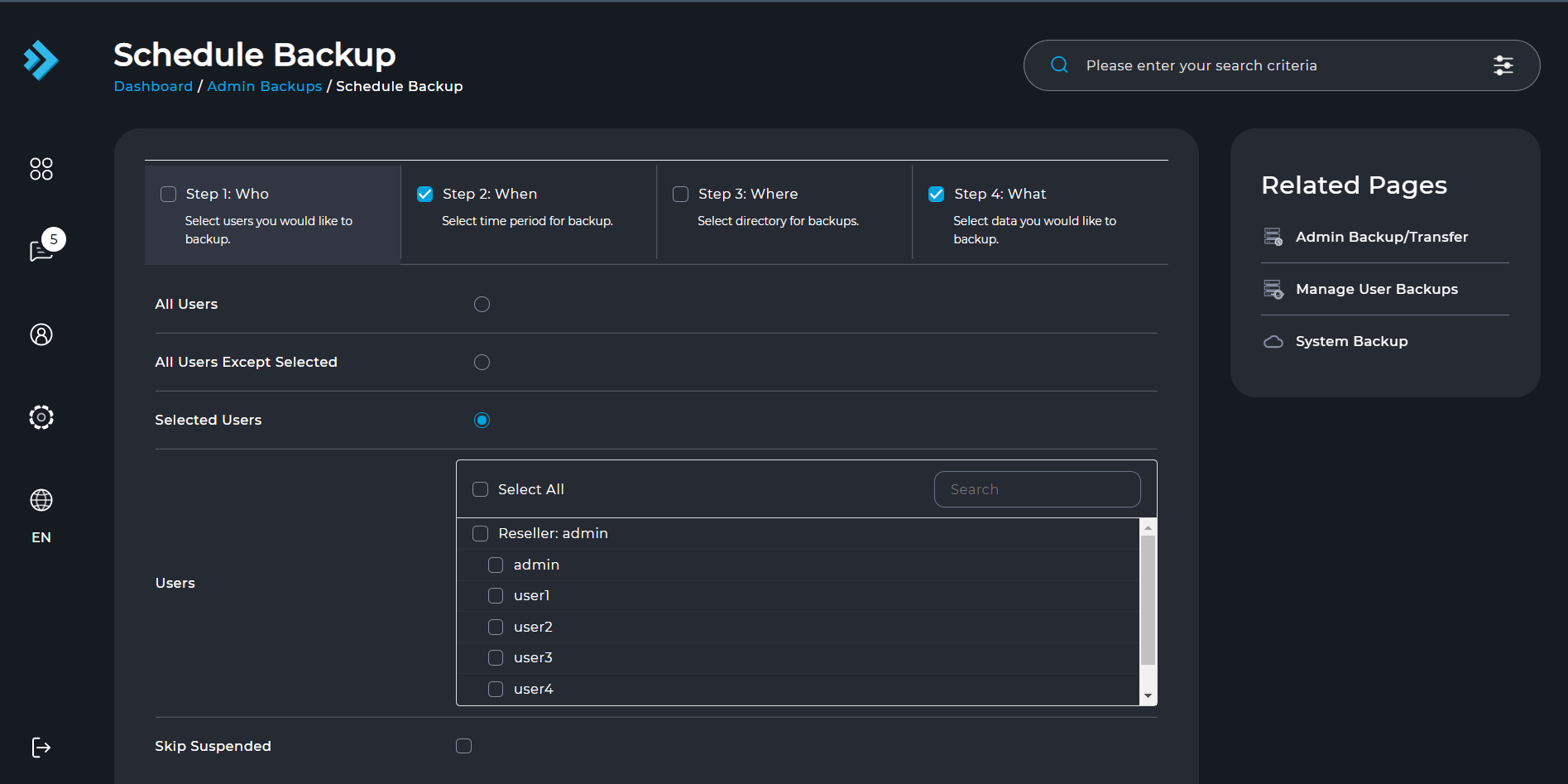Click the logout icon in sidebar
The image size is (1568, 784).
coord(41,748)
